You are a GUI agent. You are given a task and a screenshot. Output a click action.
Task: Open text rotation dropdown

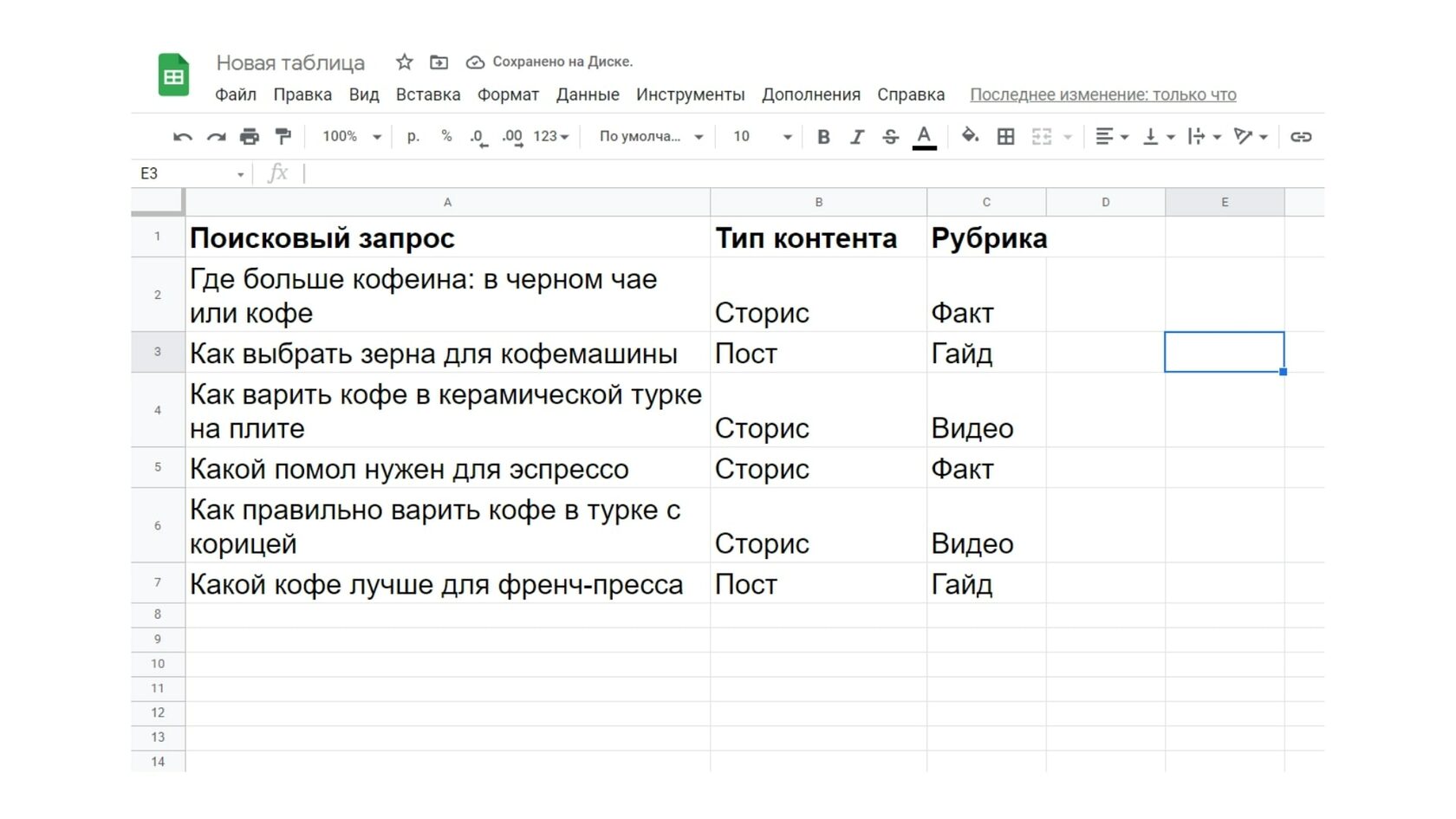[1251, 137]
